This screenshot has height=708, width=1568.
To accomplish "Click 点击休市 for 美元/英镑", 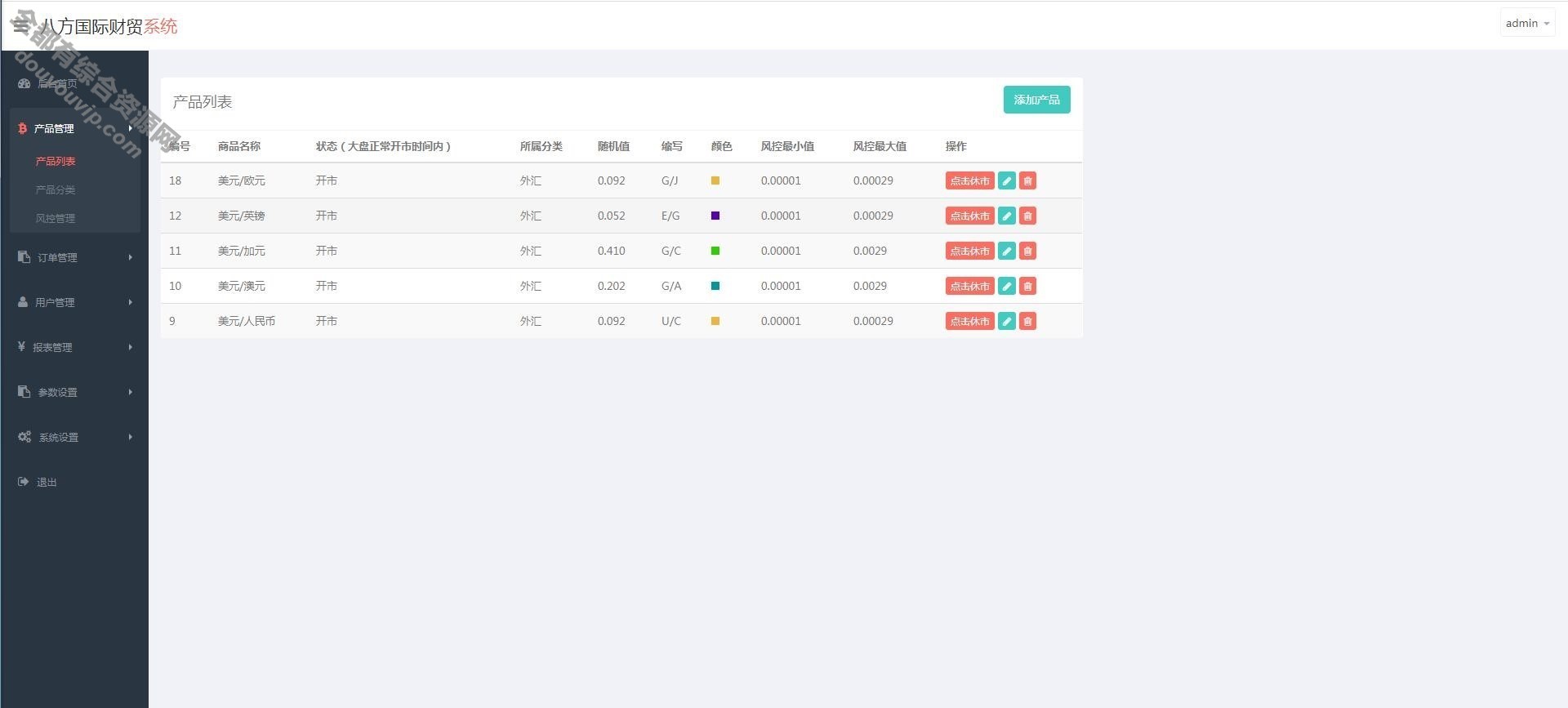I will 969,216.
